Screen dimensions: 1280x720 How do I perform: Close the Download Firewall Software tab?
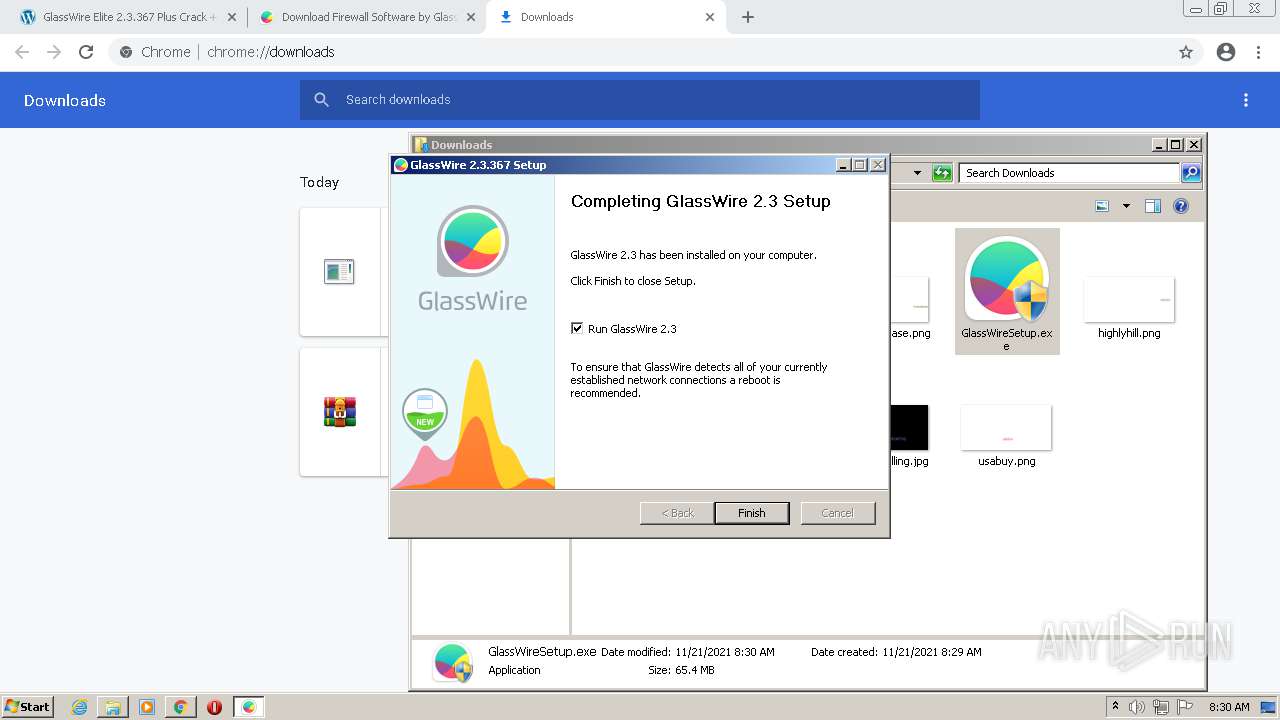coord(471,17)
